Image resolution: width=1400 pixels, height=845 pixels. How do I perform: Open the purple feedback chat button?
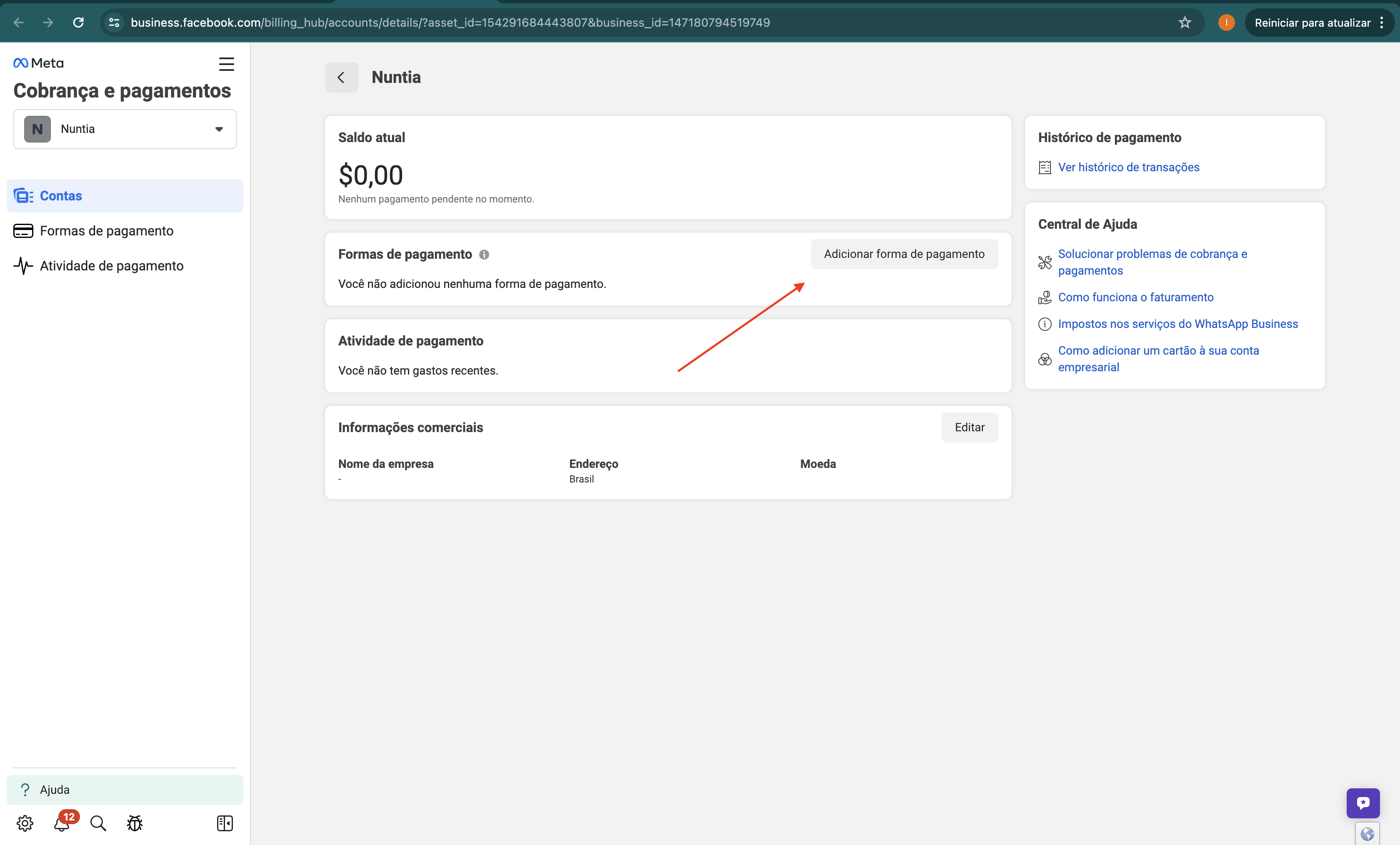coord(1362,803)
